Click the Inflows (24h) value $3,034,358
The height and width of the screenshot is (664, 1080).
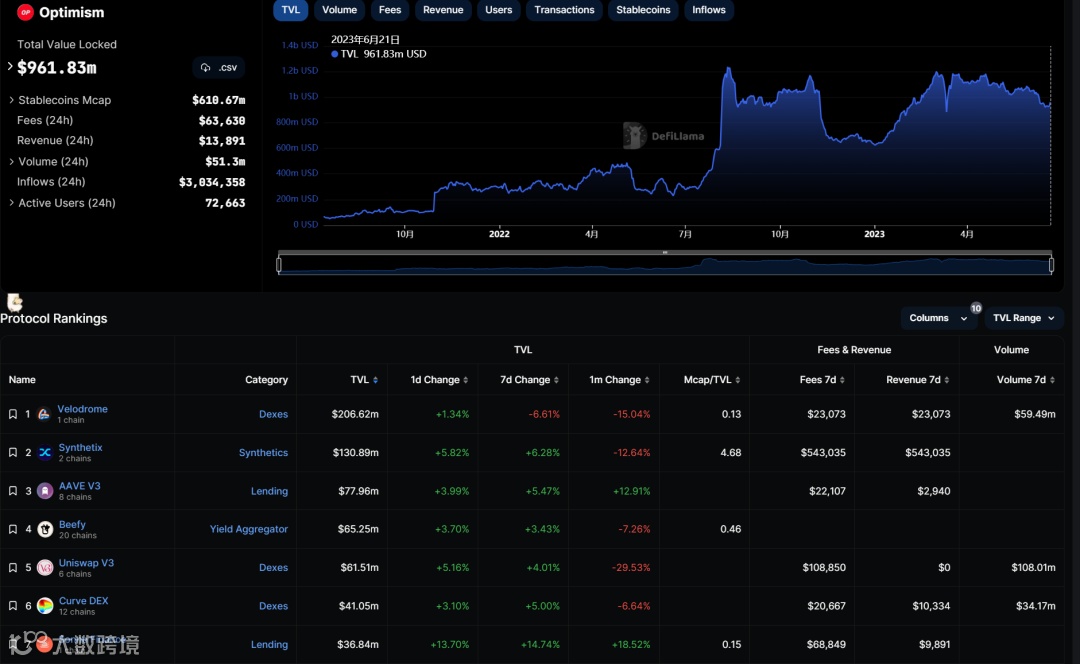tap(211, 182)
